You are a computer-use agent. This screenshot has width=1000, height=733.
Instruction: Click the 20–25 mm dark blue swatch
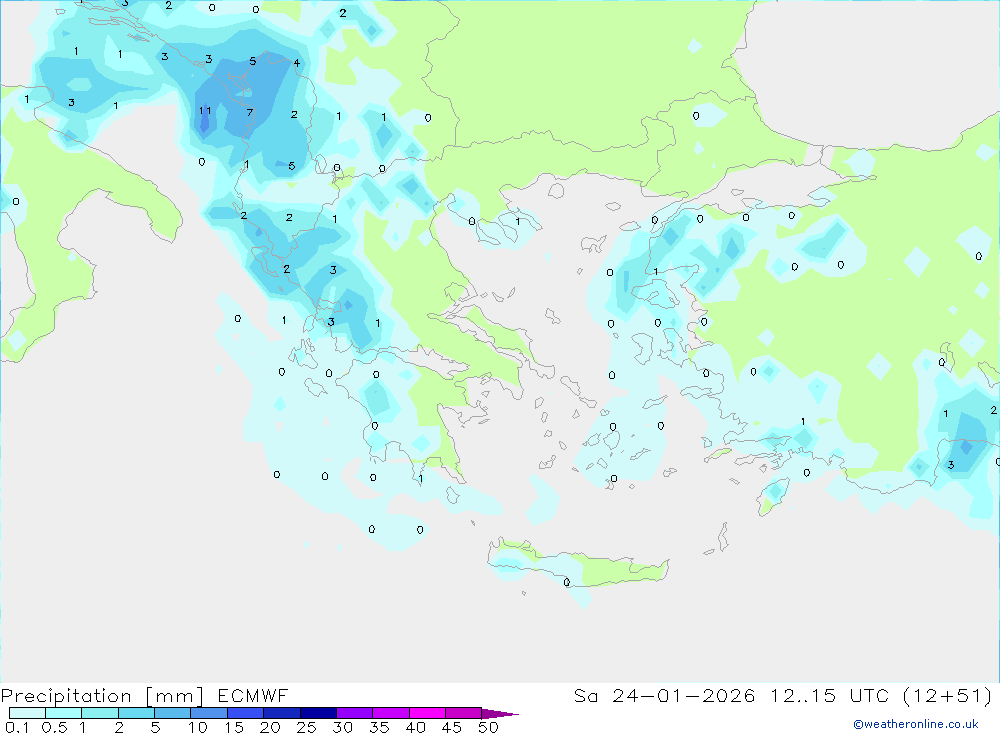tap(281, 713)
